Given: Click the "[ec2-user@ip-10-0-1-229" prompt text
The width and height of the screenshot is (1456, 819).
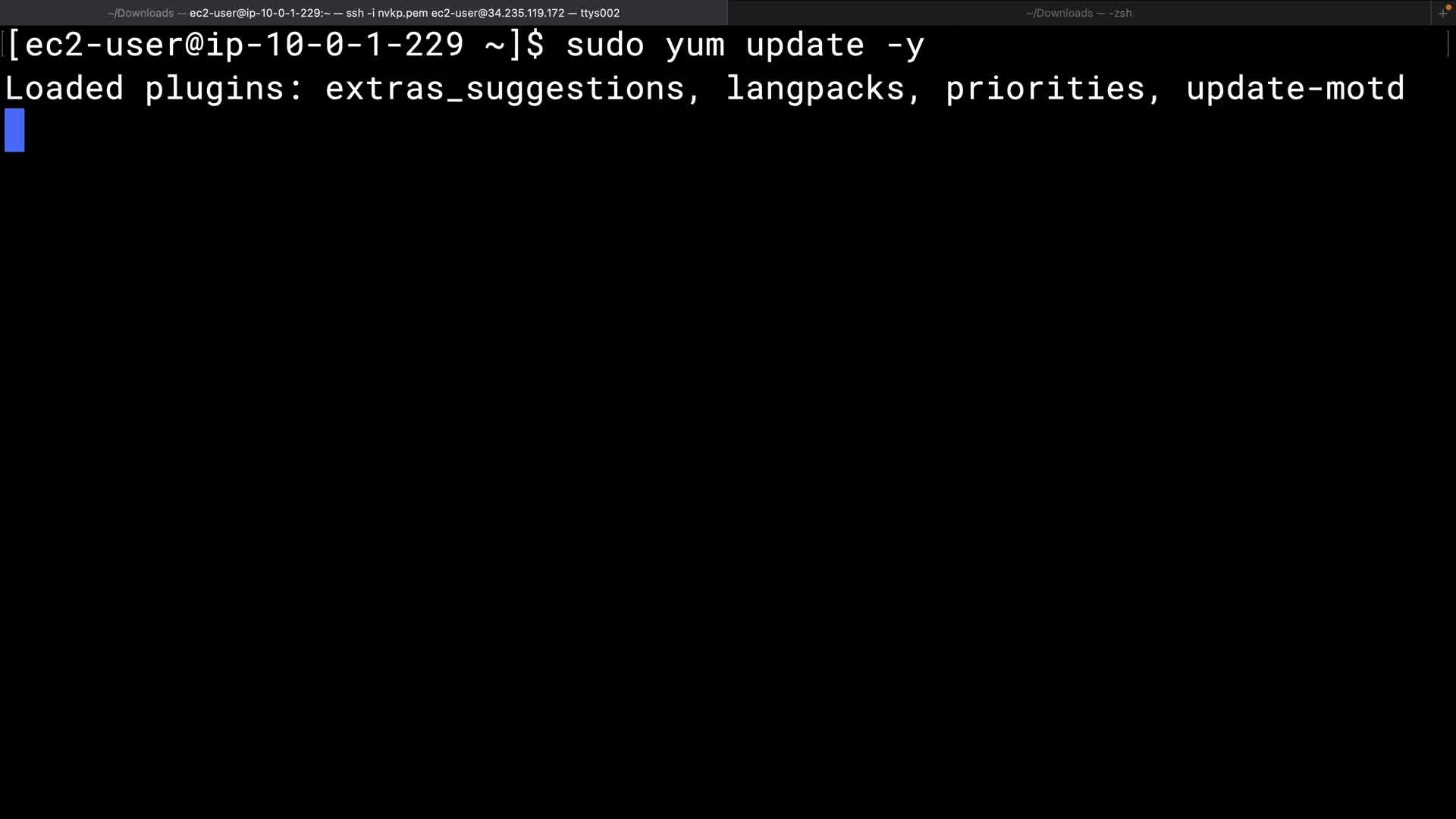Looking at the screenshot, I should tap(234, 45).
